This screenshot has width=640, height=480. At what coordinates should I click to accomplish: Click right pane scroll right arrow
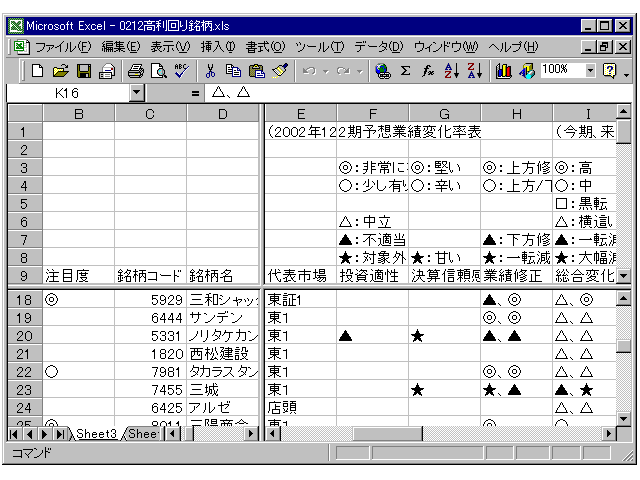pos(609,433)
